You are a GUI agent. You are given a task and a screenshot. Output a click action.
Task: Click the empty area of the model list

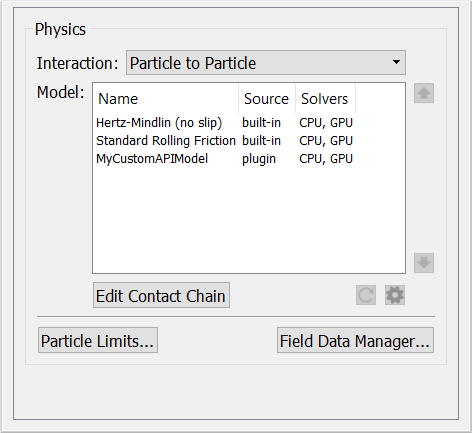249,220
